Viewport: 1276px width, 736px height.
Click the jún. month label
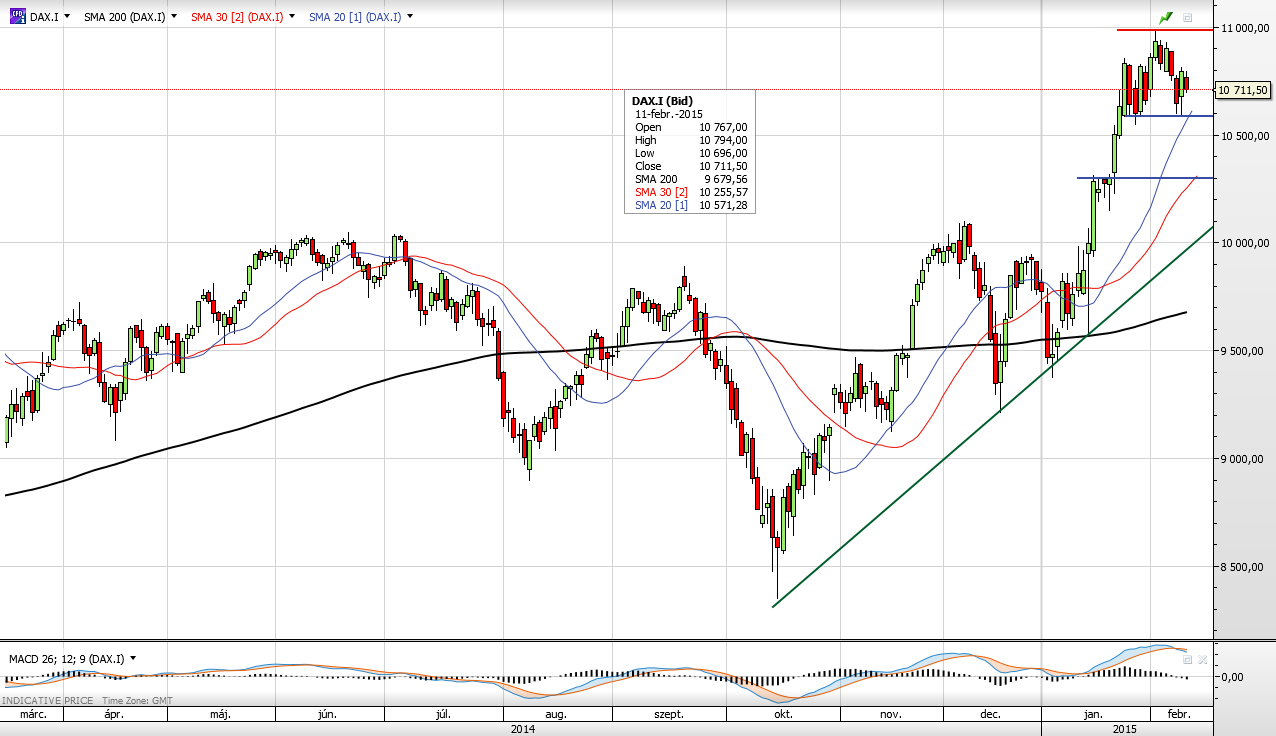[326, 715]
